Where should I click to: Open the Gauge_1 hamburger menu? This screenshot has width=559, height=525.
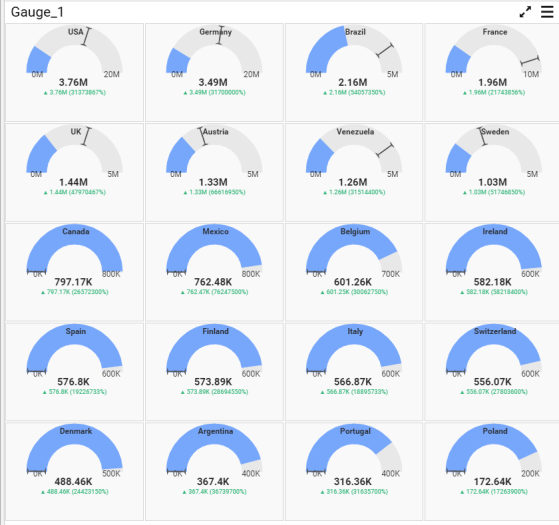click(x=547, y=12)
